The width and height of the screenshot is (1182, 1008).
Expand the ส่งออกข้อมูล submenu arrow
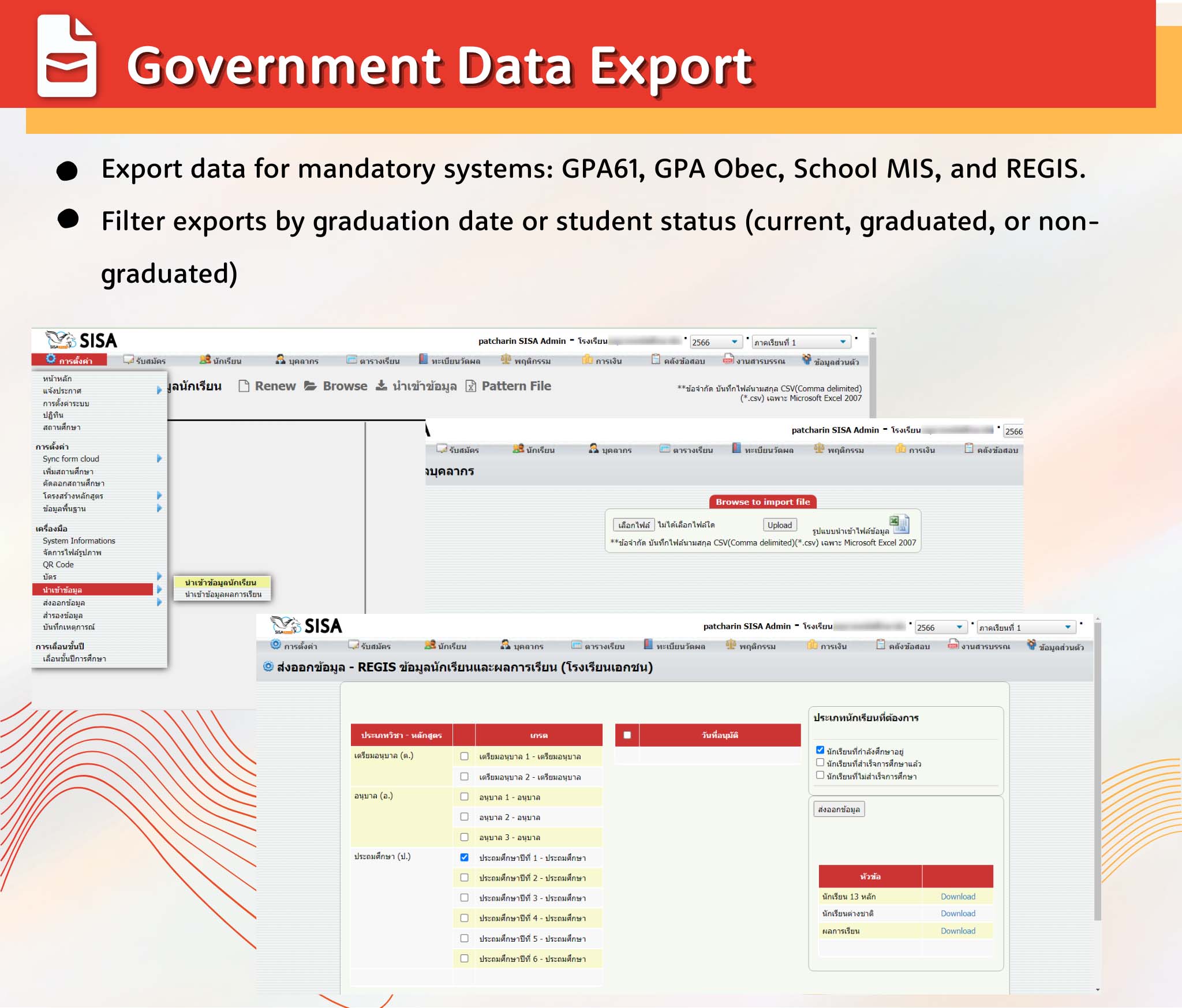tap(160, 602)
